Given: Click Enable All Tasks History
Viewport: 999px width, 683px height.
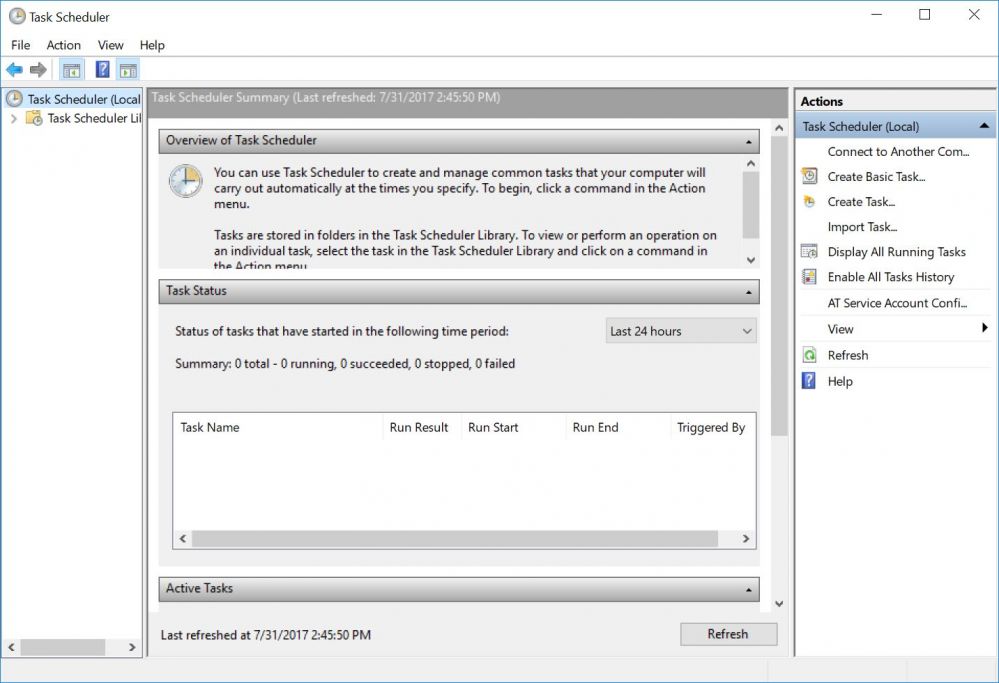Looking at the screenshot, I should tap(890, 277).
